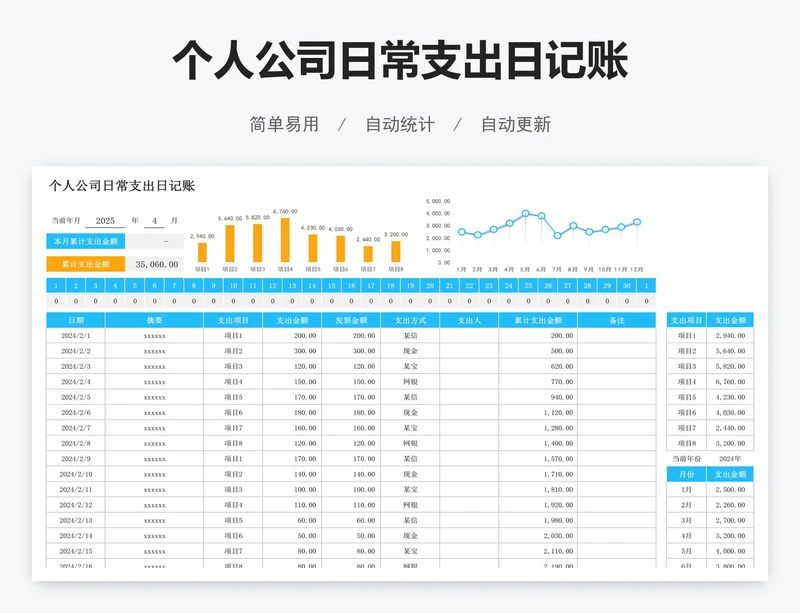Click the 3月 amount 2,700.00
Viewport: 800px width, 613px height.
point(730,521)
